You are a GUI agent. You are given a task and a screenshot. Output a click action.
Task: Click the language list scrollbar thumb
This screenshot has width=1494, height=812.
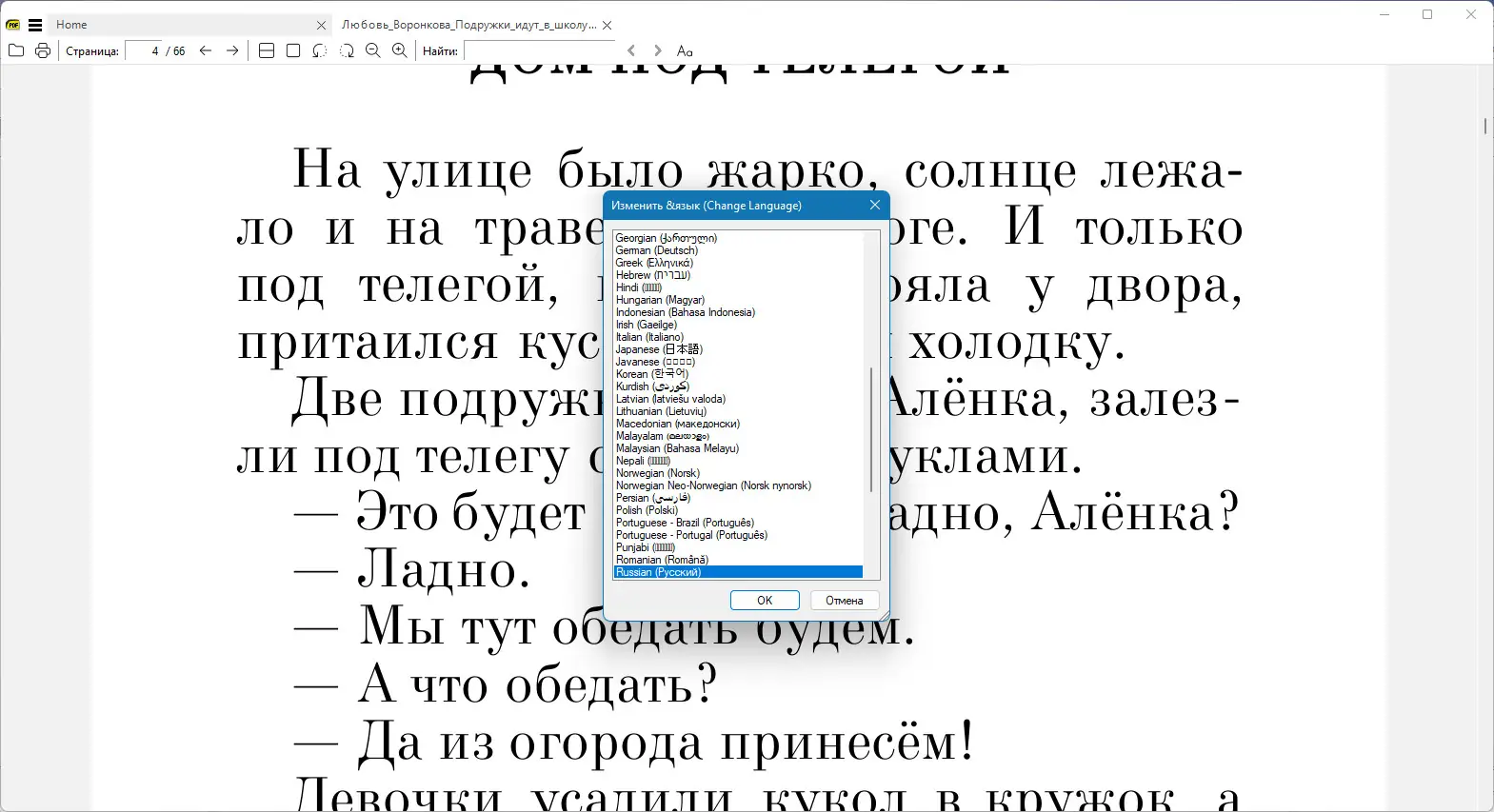click(x=871, y=429)
